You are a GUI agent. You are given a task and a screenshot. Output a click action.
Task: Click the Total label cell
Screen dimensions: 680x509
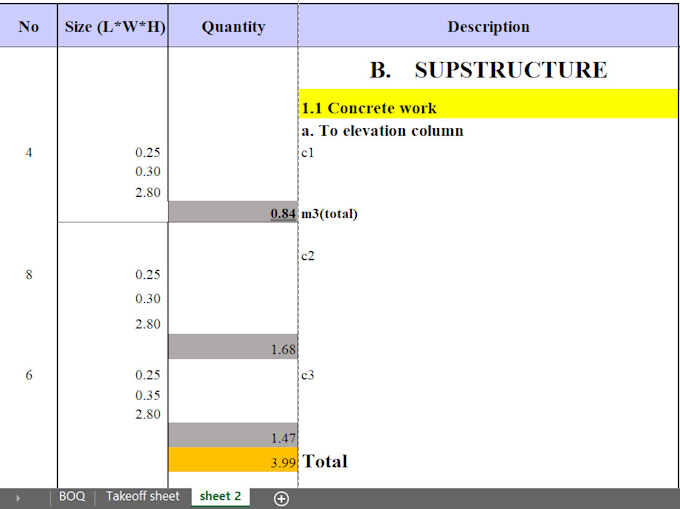[488, 460]
